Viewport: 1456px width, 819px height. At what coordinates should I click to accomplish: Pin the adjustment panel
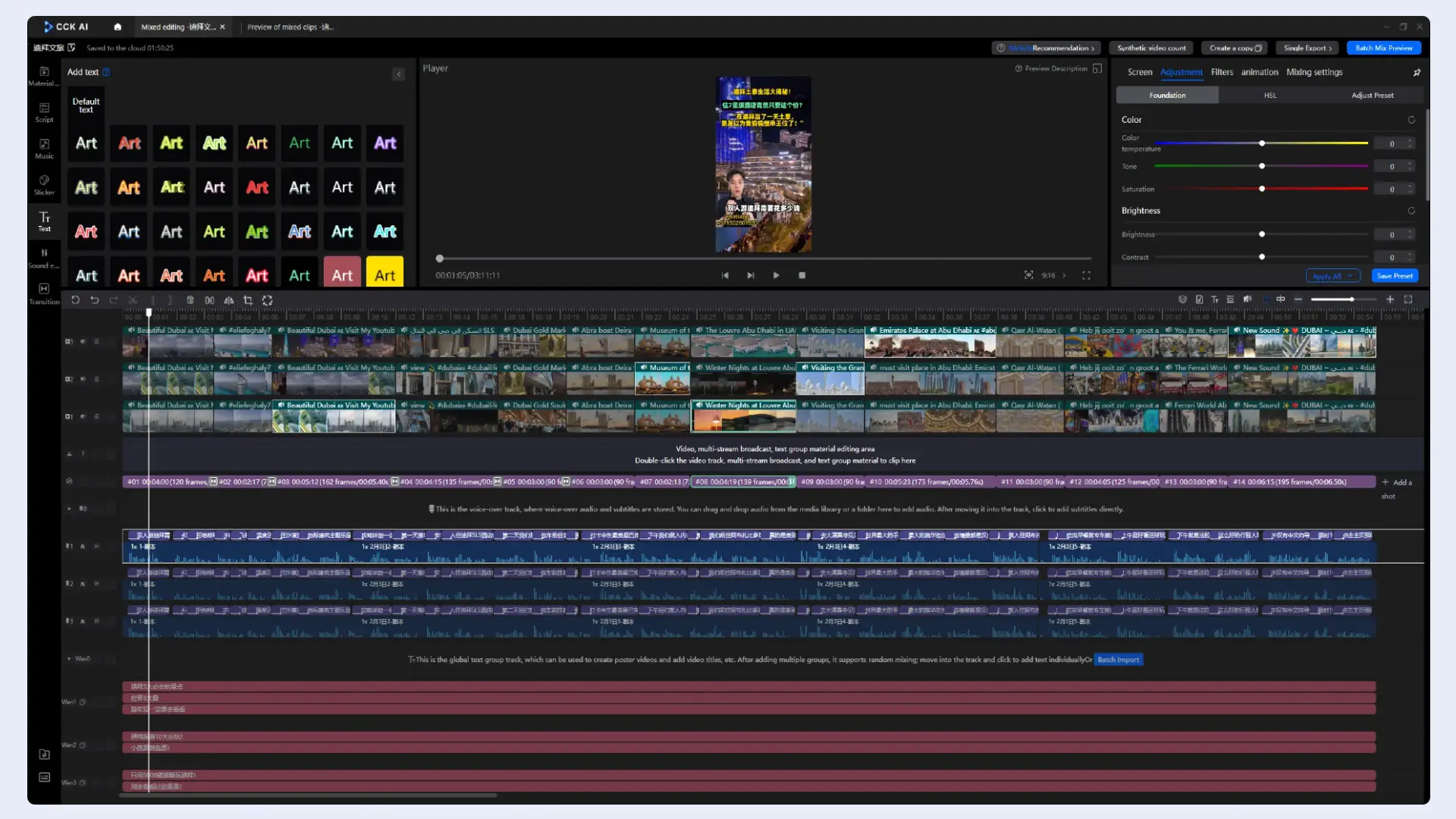pos(1417,73)
